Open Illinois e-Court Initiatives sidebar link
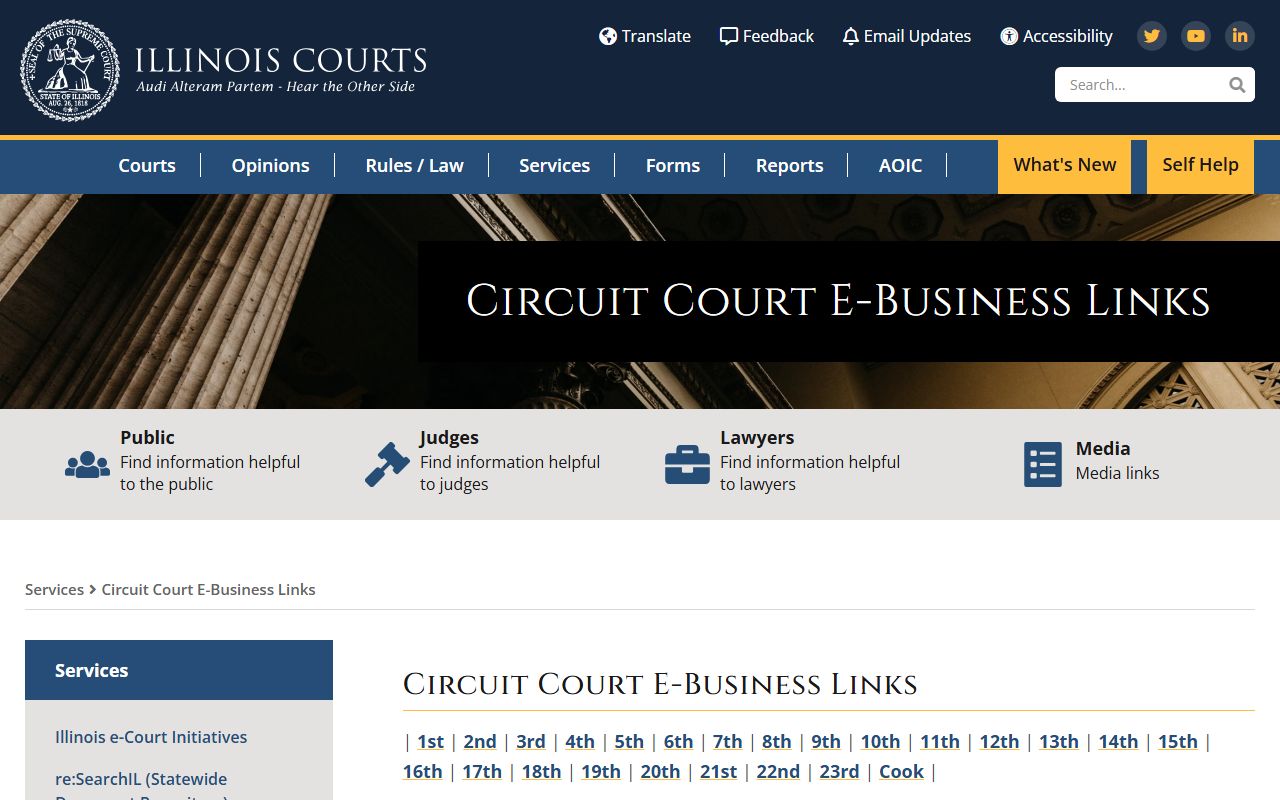Screen dimensions: 1280x800 coord(151,737)
